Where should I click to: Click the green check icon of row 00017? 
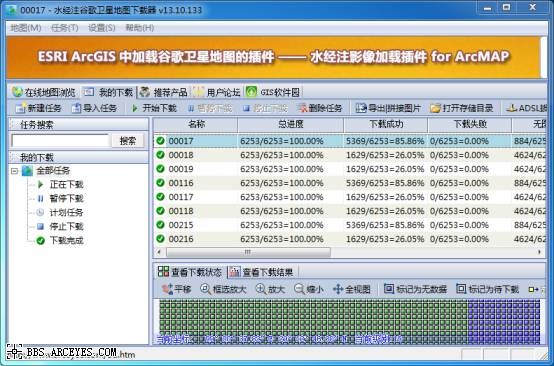(x=160, y=141)
